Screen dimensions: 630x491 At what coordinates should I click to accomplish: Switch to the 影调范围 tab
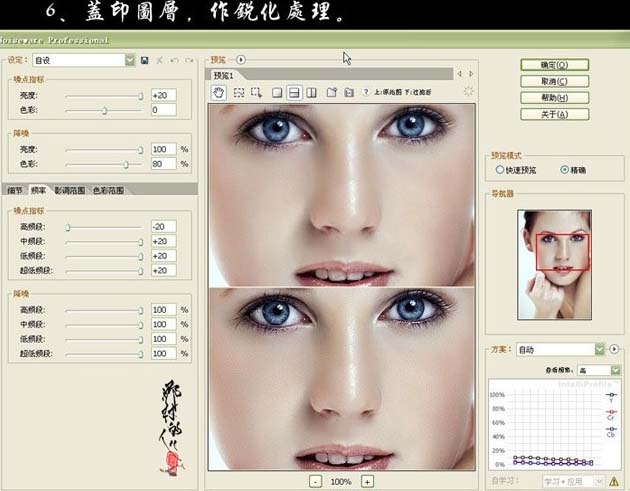(70, 190)
